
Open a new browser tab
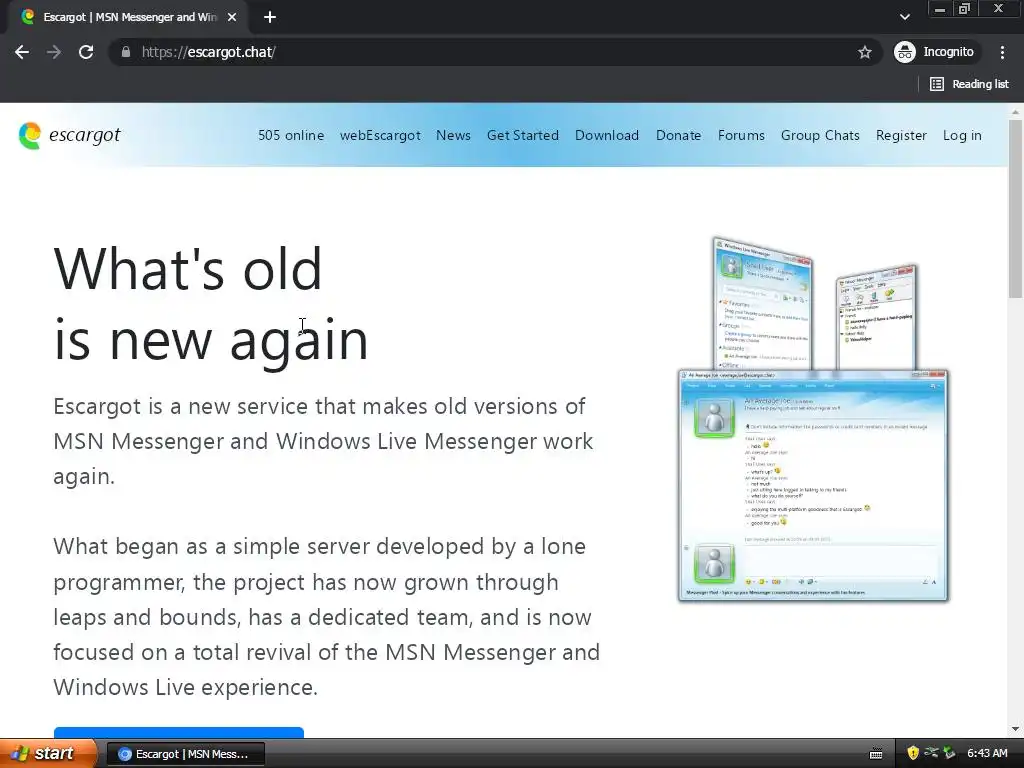pyautogui.click(x=270, y=17)
